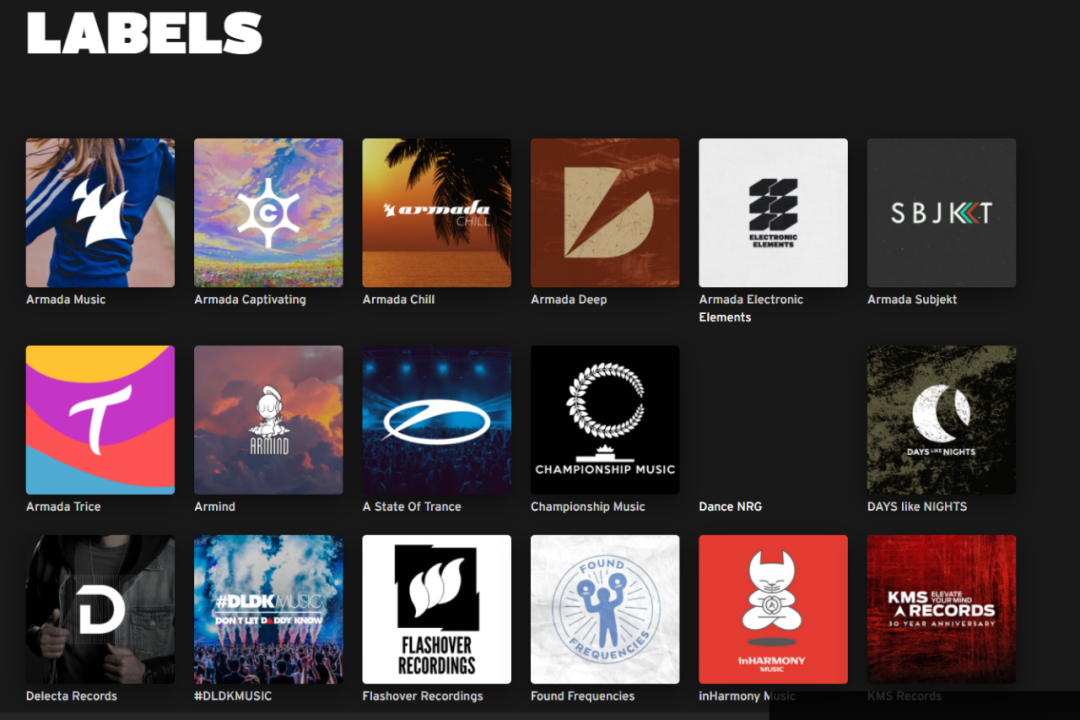Open the DAYS like NIGHTS moon logo
The width and height of the screenshot is (1080, 720).
coord(942,420)
